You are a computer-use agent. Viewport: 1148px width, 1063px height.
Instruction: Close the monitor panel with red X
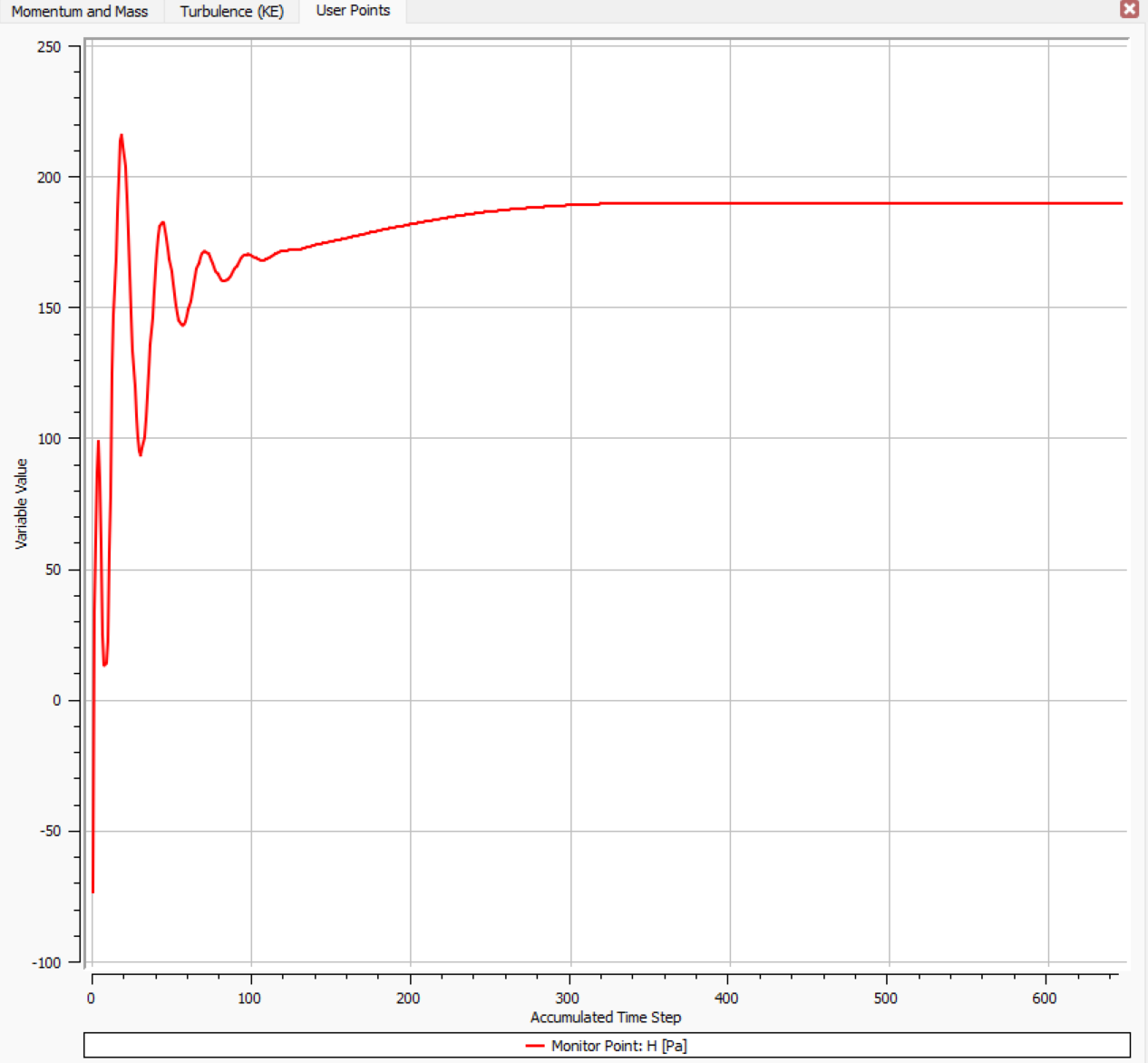tap(1129, 9)
